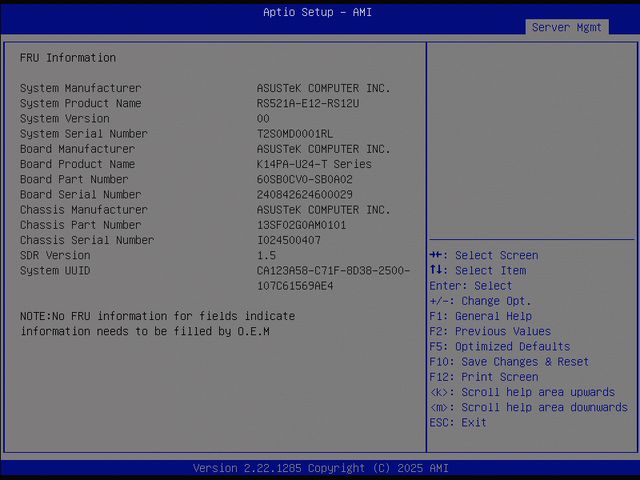Click SDR Version value 1.5

click(266, 255)
